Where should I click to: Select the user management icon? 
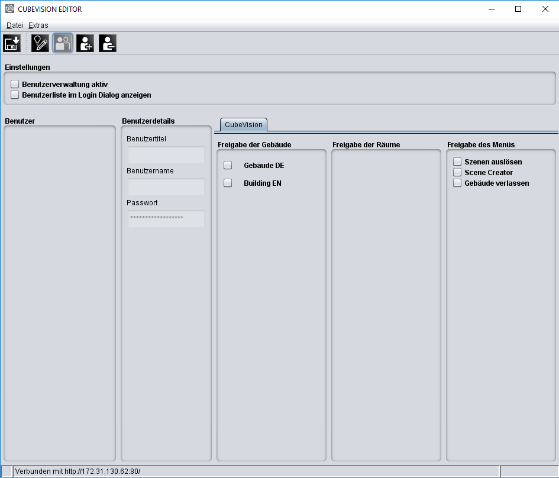(x=63, y=43)
